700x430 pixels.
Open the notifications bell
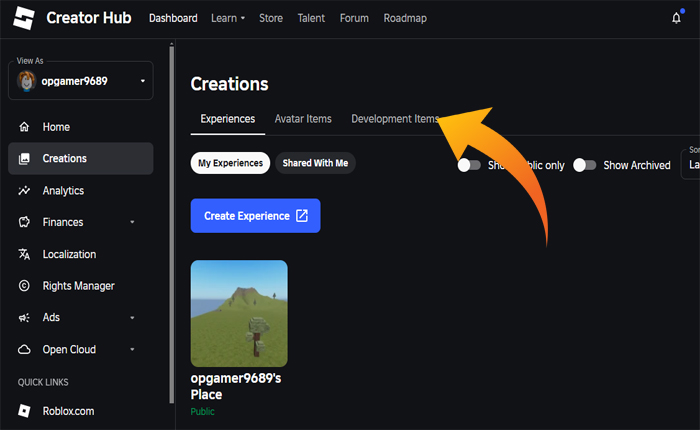pos(676,18)
